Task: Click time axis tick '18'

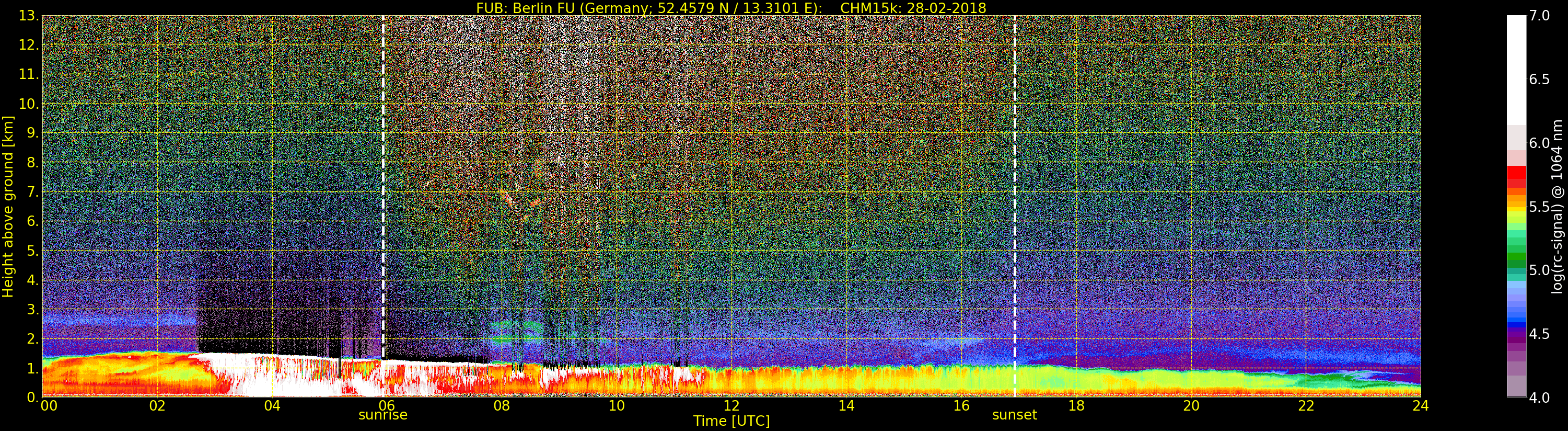Action: click(x=1076, y=406)
